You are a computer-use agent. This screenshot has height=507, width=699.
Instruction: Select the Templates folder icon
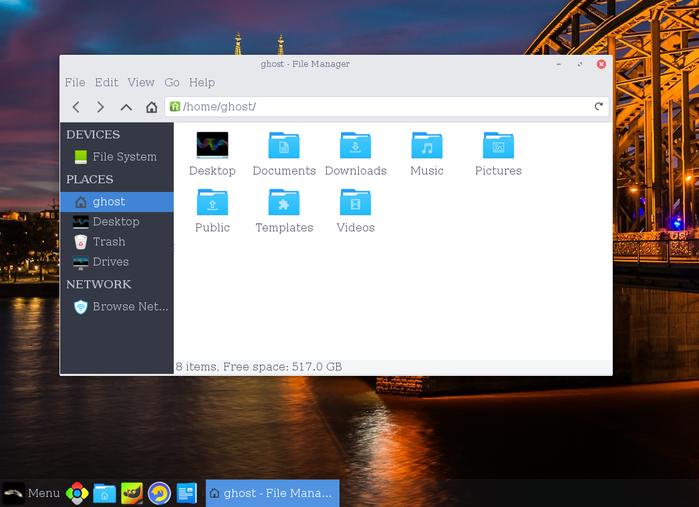[284, 203]
